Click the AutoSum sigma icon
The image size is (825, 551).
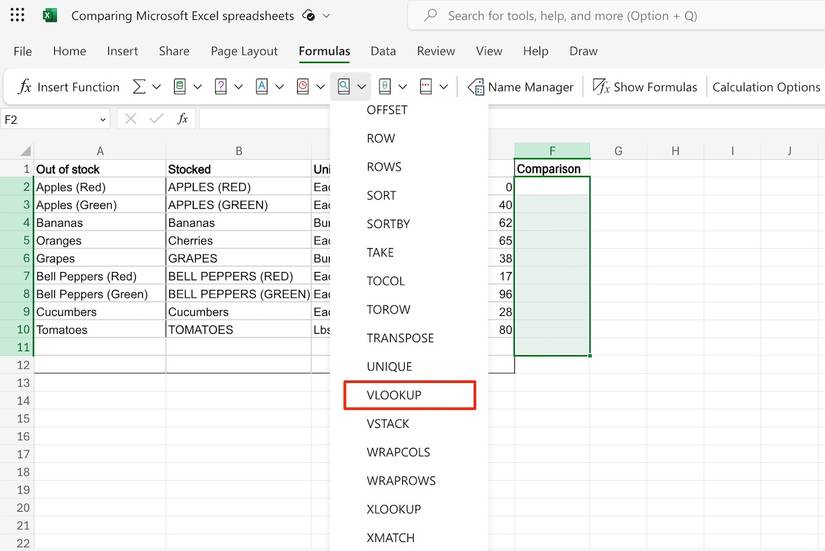click(x=139, y=87)
